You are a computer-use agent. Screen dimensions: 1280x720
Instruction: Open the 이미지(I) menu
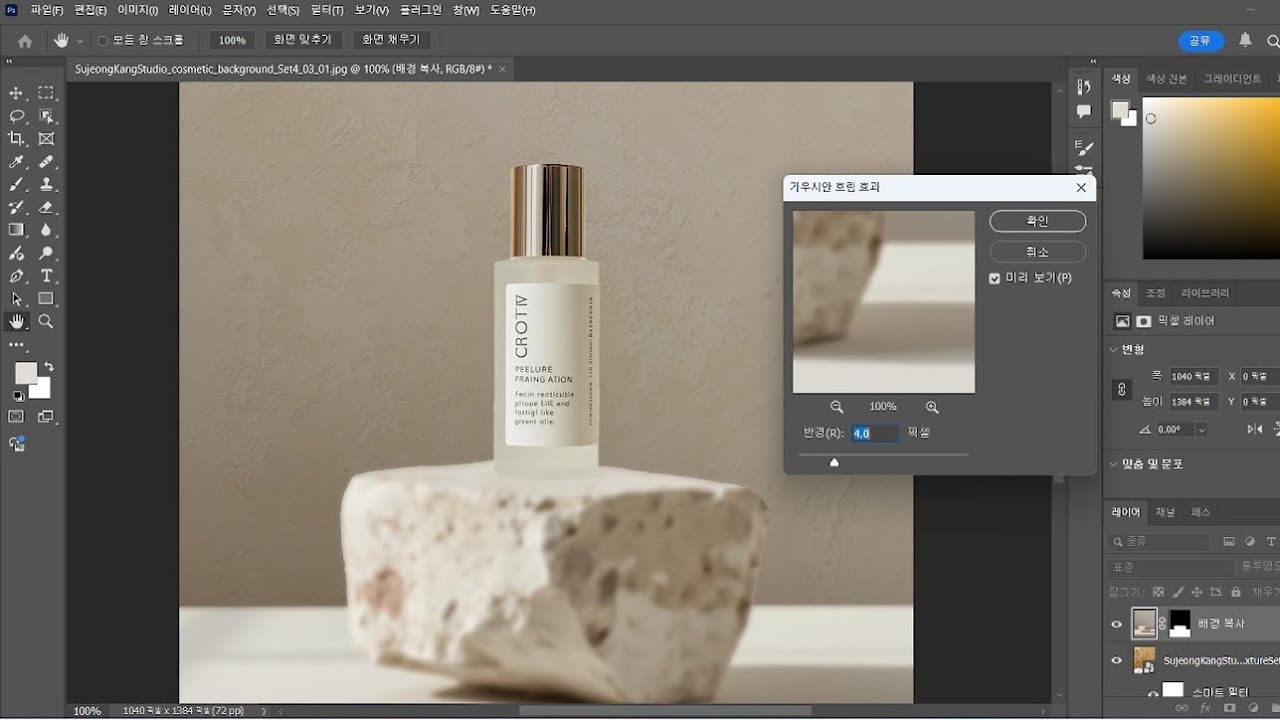pos(137,10)
